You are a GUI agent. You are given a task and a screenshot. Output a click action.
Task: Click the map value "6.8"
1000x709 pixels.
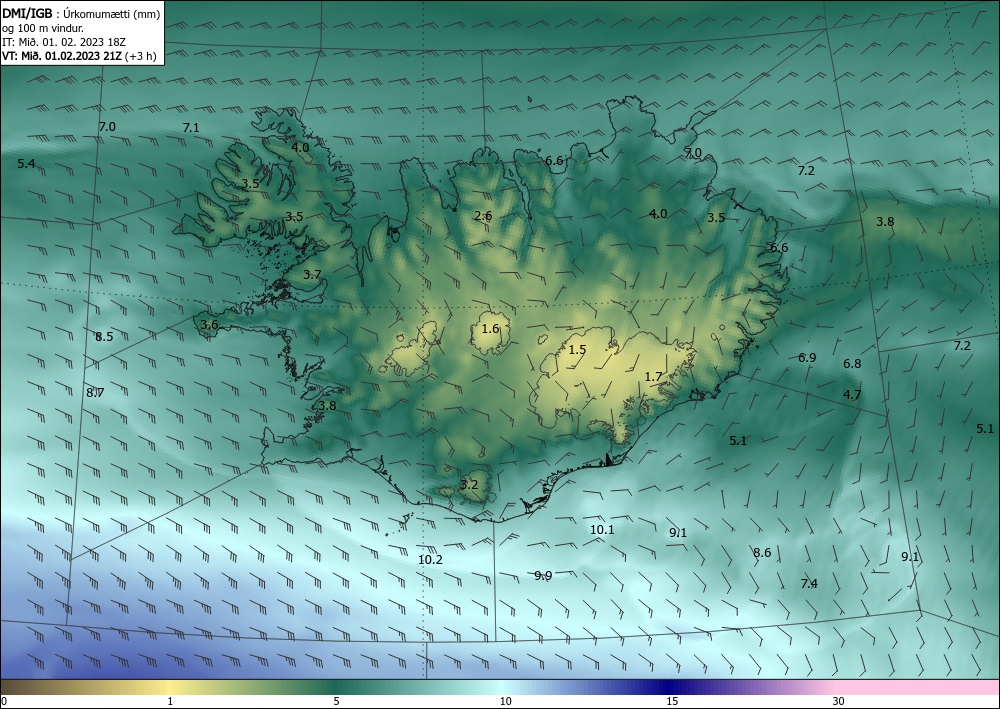click(852, 364)
